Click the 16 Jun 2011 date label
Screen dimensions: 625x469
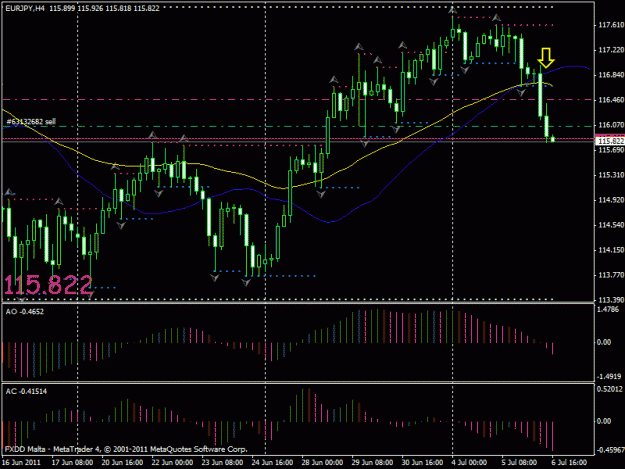(x=21, y=463)
